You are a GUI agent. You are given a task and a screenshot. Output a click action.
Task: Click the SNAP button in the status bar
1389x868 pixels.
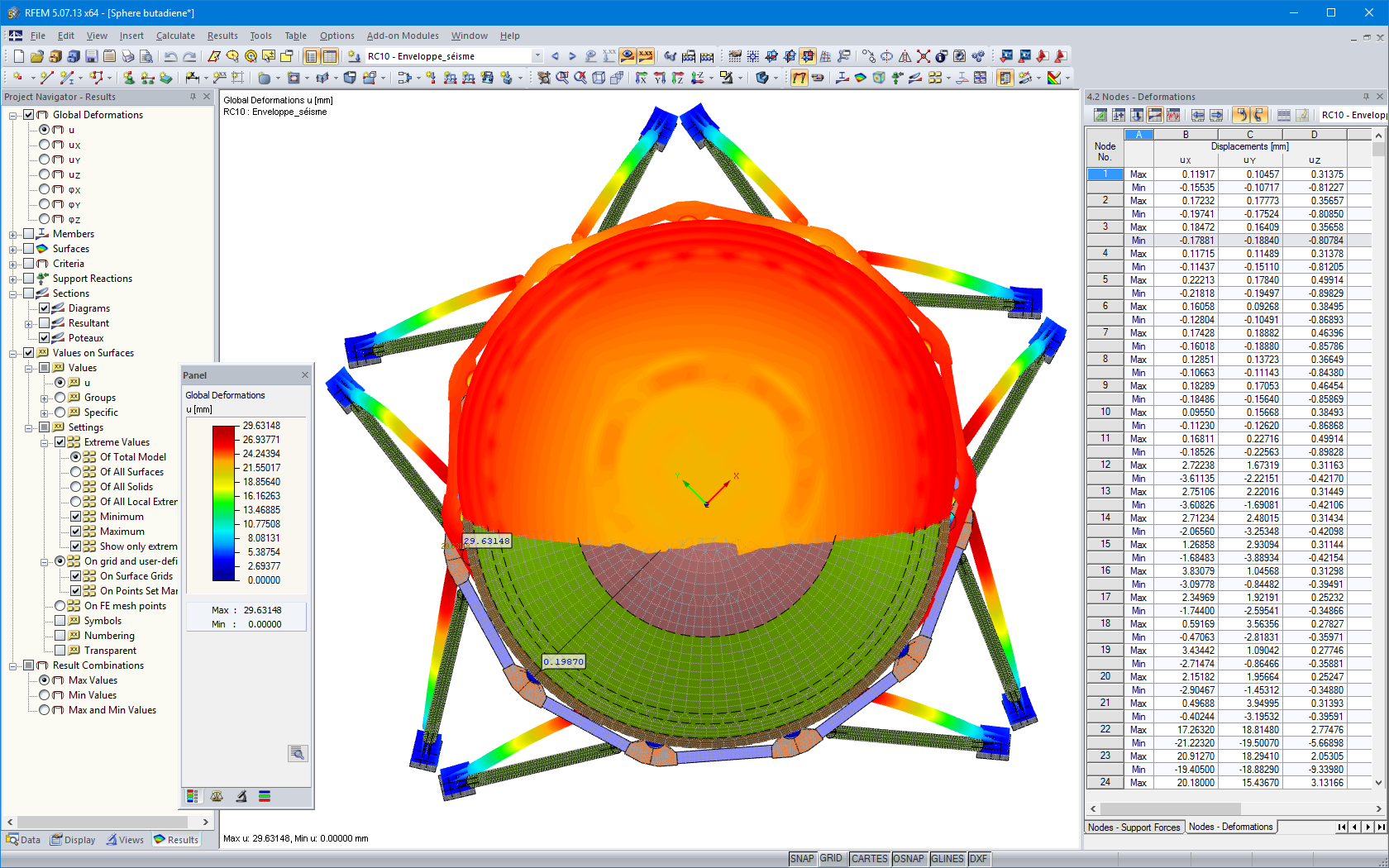[x=802, y=858]
